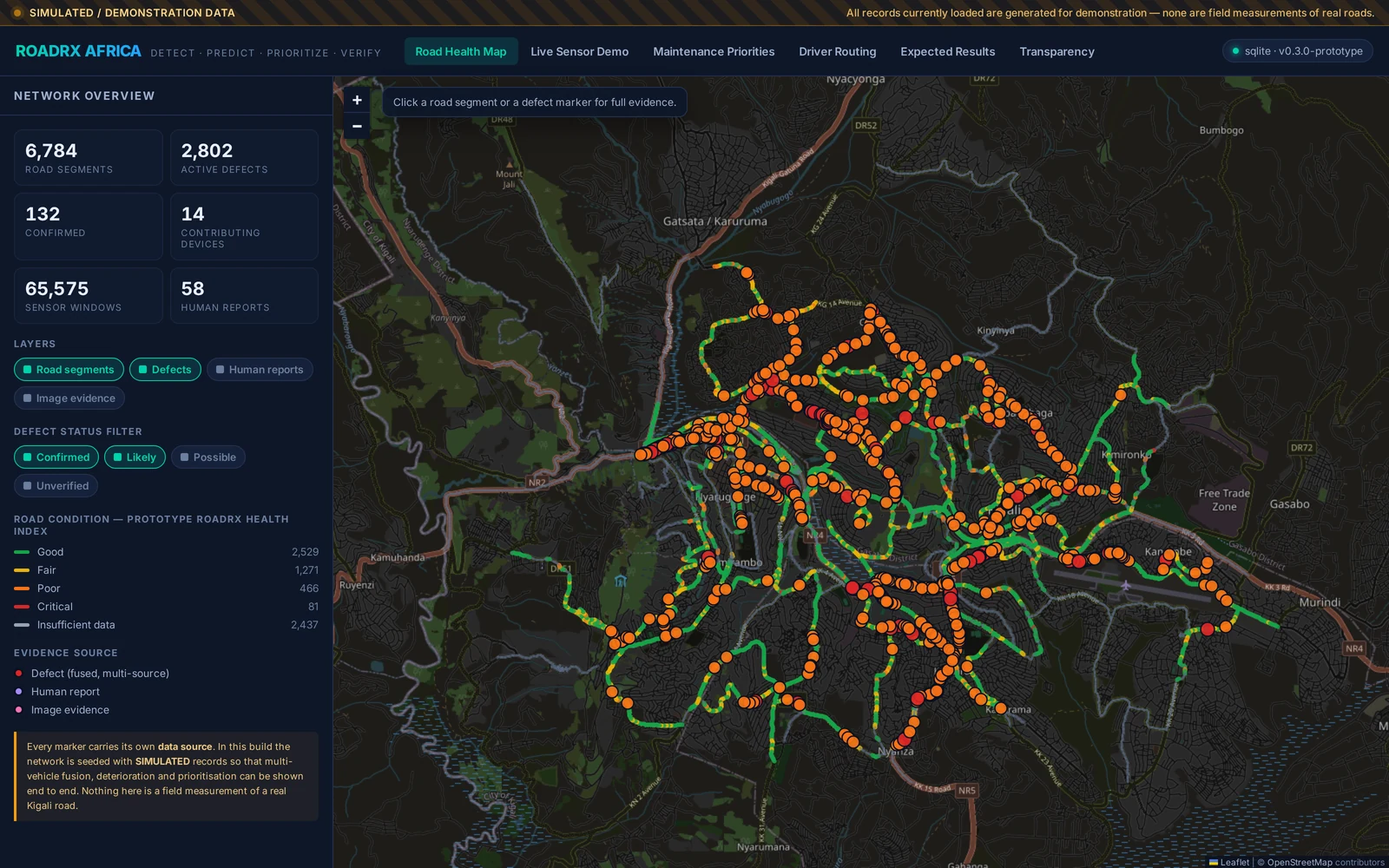
Task: Open the Maintenance Priorities tab
Action: pyautogui.click(x=714, y=51)
